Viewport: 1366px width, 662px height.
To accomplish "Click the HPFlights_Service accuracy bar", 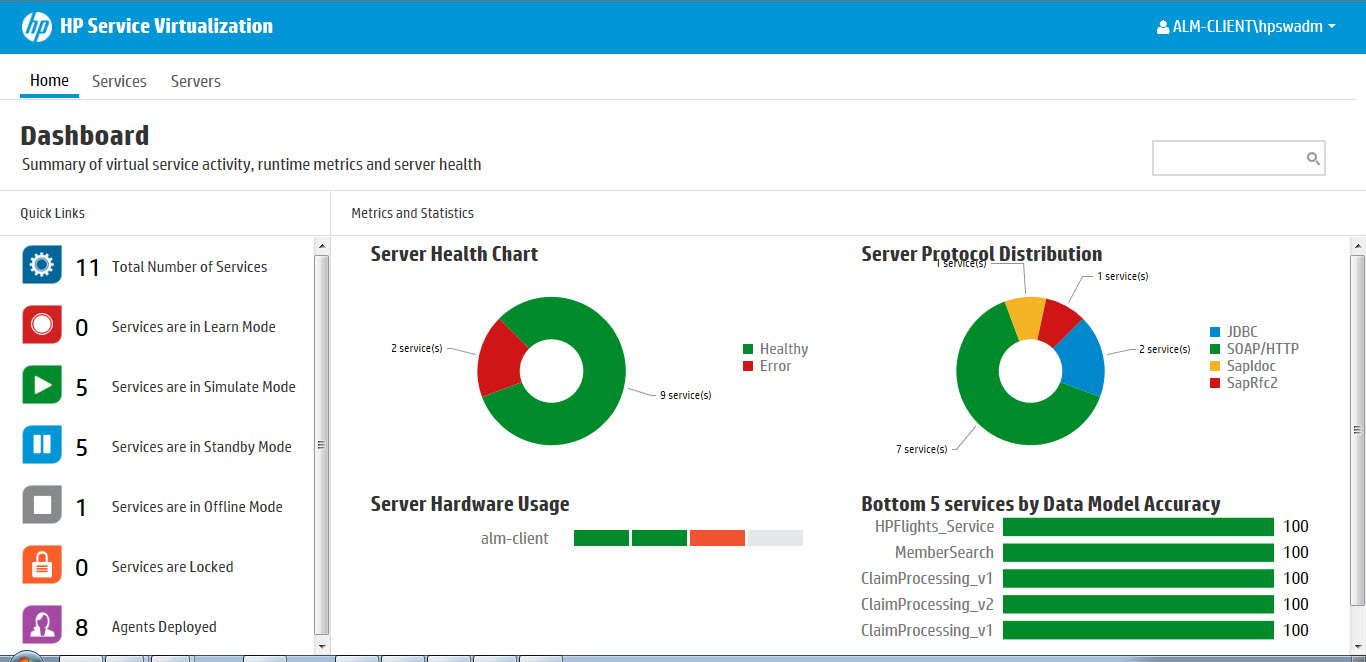I will click(1138, 527).
